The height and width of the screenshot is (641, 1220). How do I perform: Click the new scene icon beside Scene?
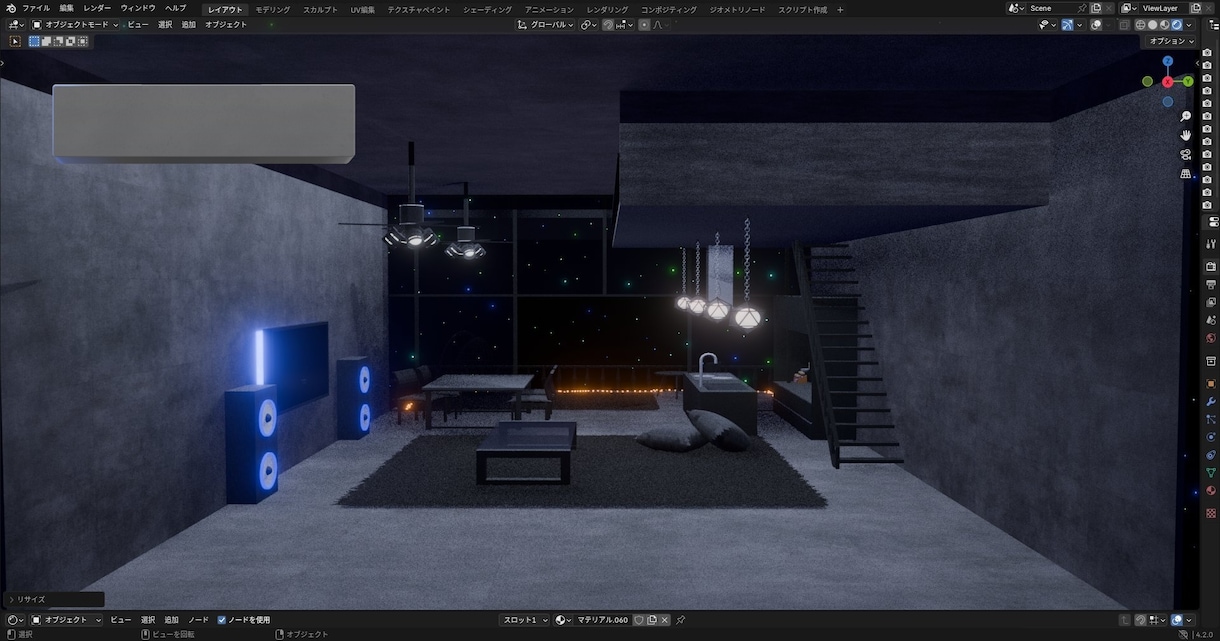pos(1096,8)
